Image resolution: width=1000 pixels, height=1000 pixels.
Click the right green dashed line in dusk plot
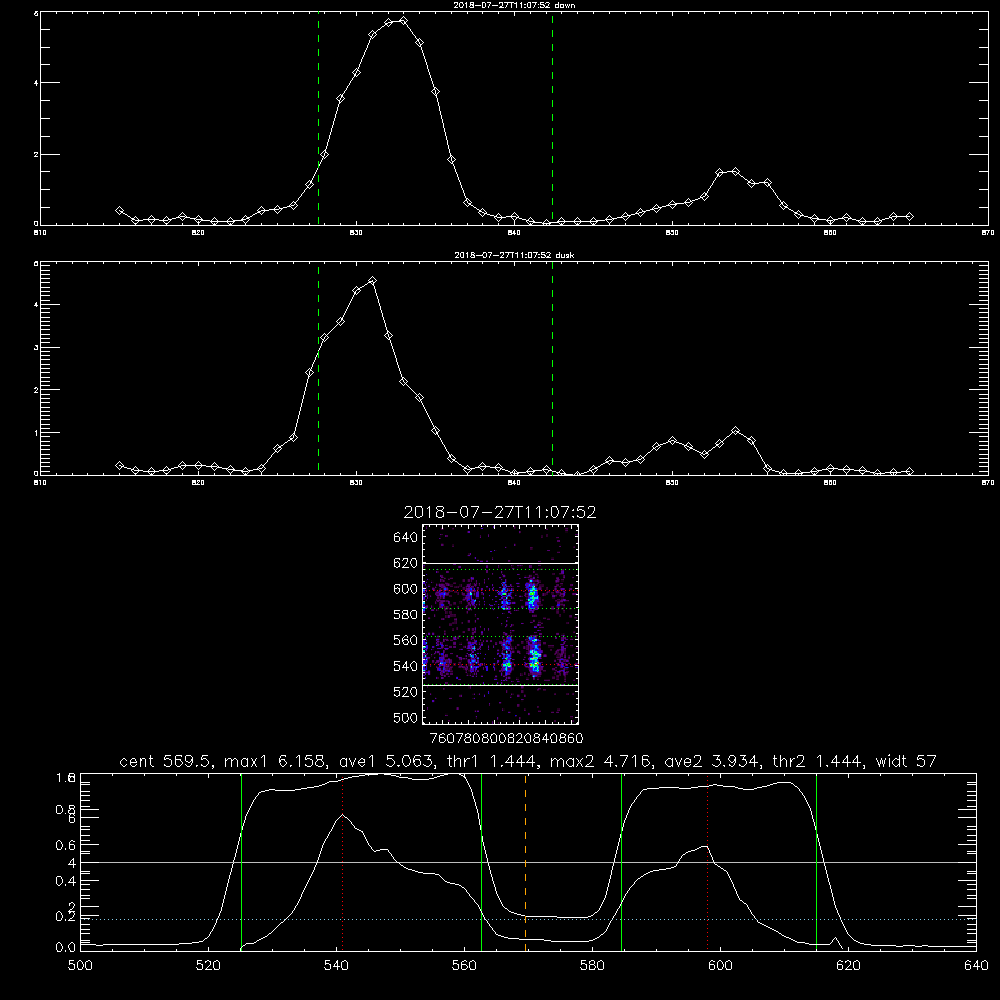pyautogui.click(x=552, y=368)
